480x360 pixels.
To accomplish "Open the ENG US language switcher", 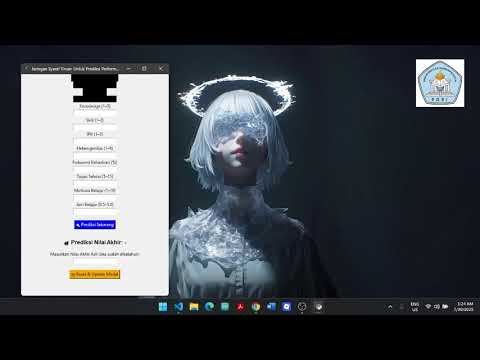I will point(415,307).
